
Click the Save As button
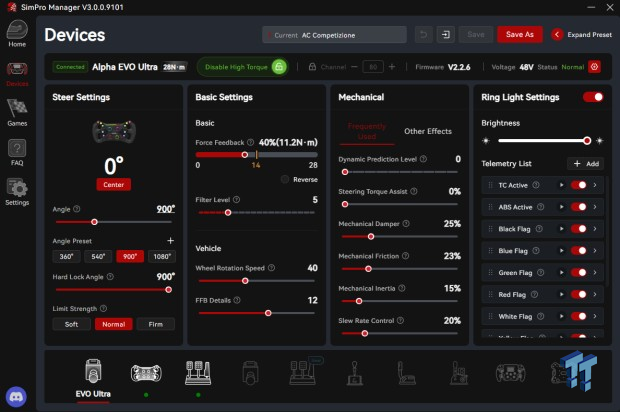[520, 35]
